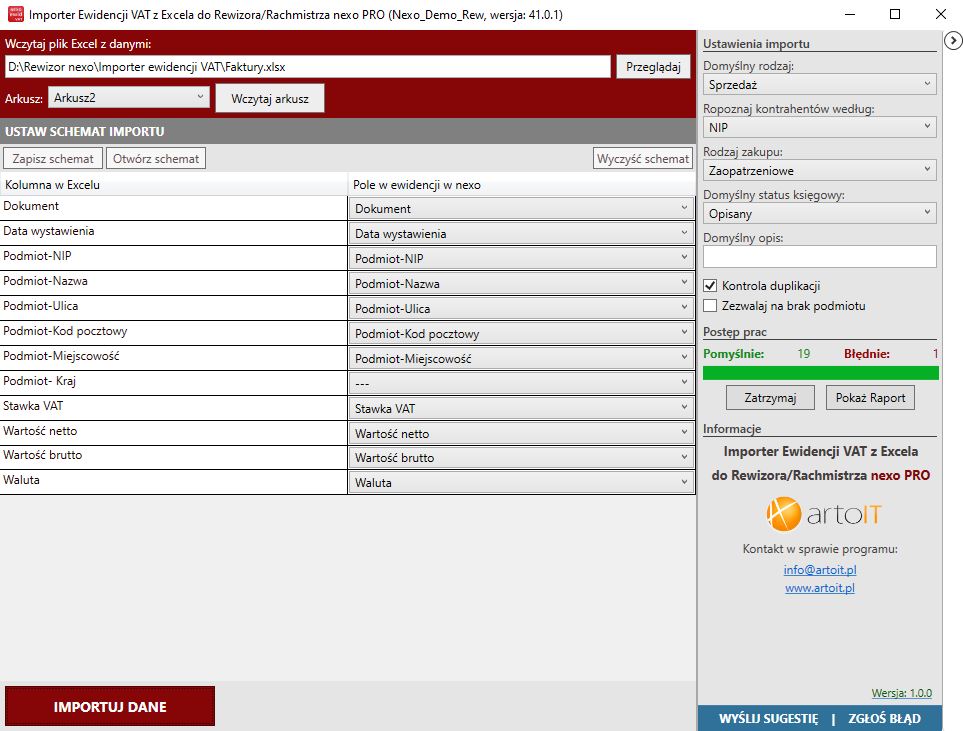Open Rozpoznaj kontrahentów według dropdown
Image resolution: width=963 pixels, height=731 pixels.
click(x=819, y=127)
